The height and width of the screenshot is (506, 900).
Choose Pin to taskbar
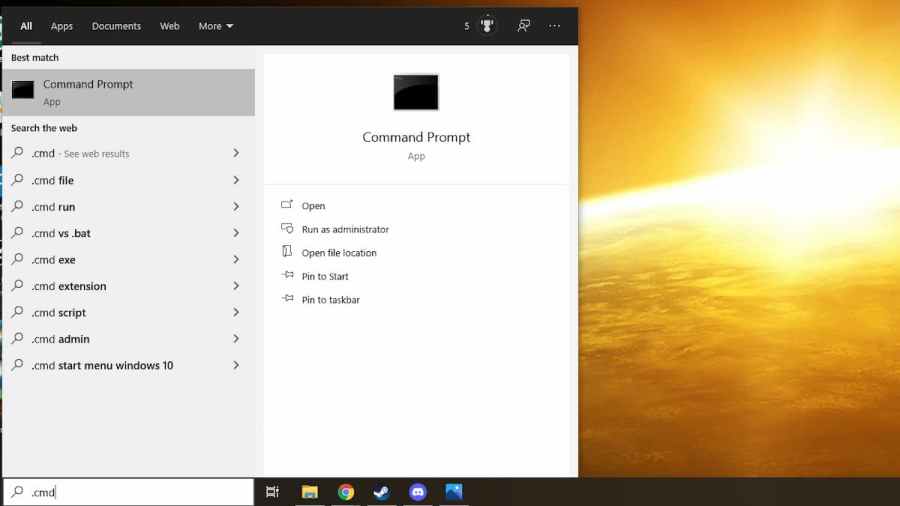pyautogui.click(x=331, y=299)
